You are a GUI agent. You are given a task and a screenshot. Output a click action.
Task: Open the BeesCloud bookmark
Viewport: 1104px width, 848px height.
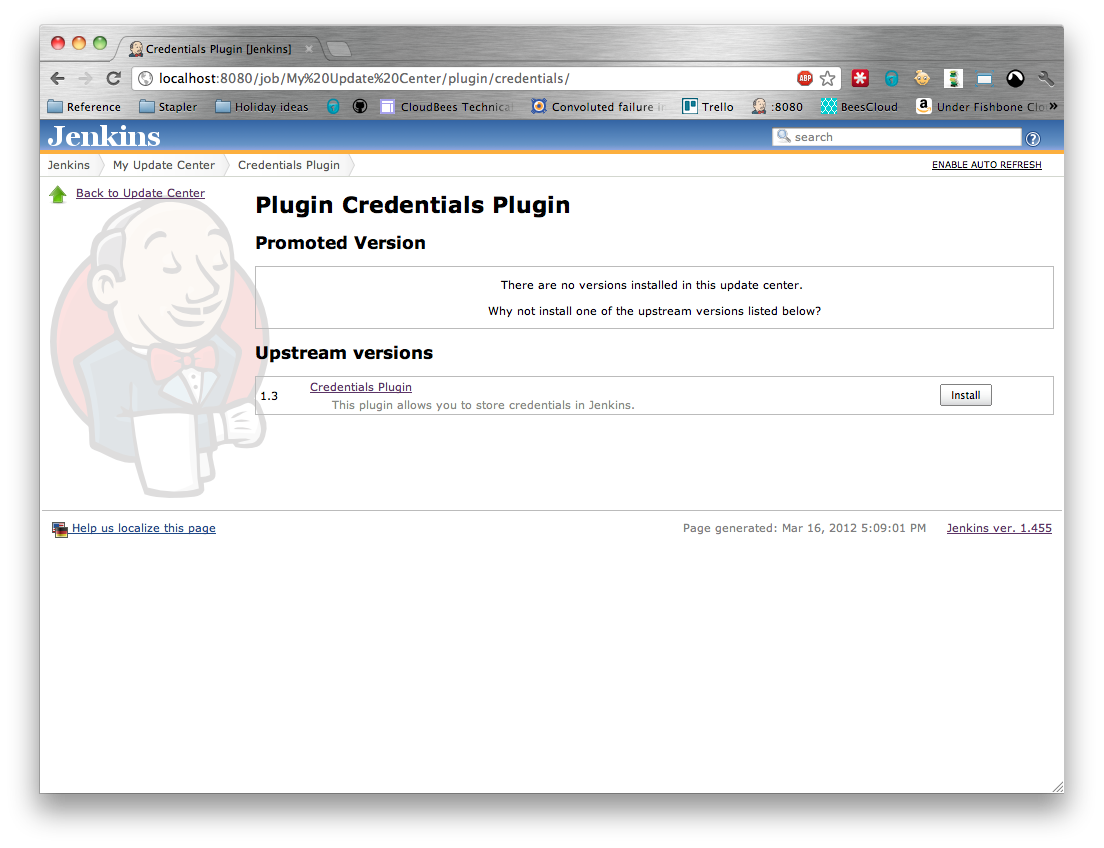point(860,106)
